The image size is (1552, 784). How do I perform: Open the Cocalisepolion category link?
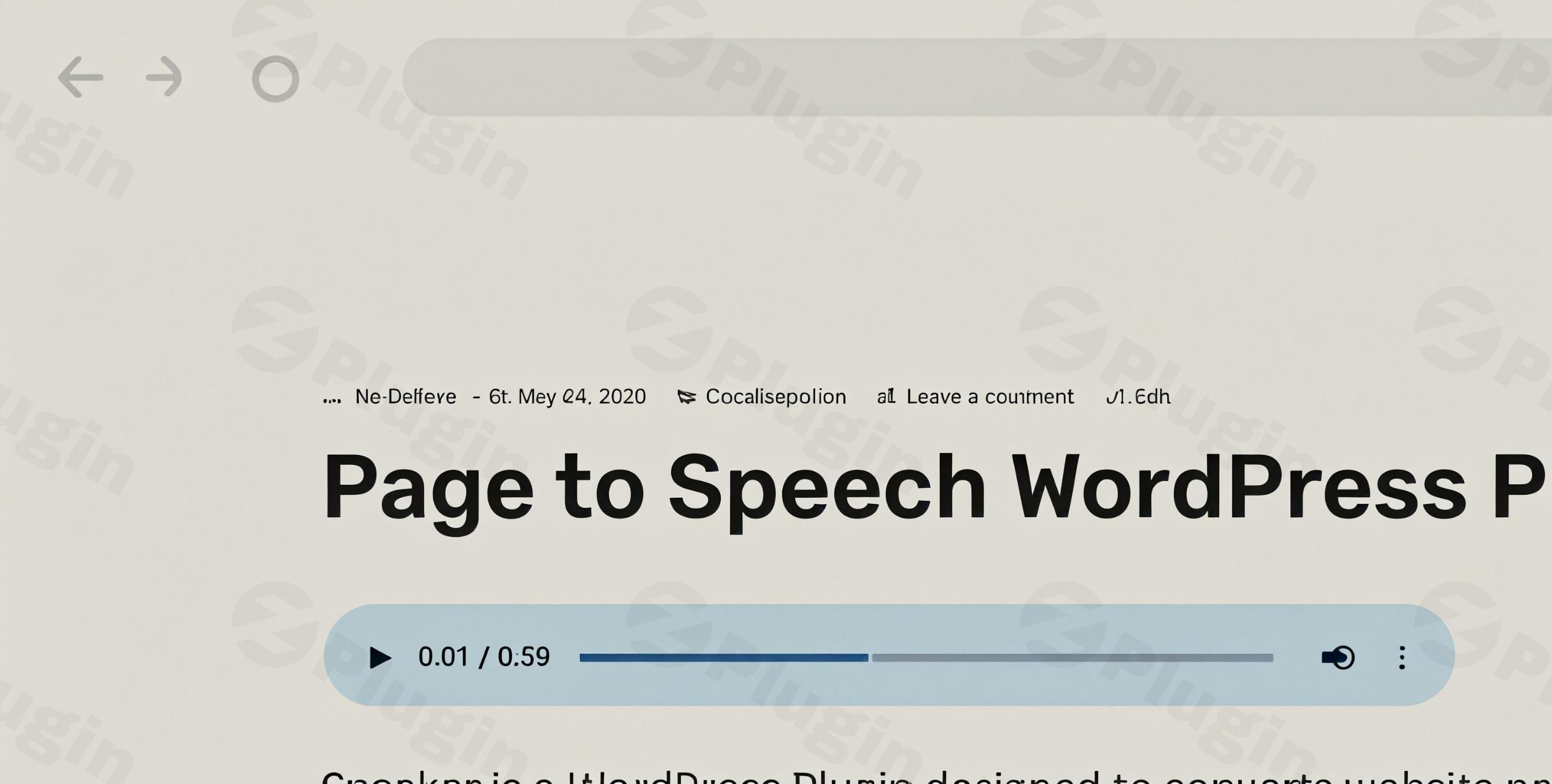pos(775,396)
